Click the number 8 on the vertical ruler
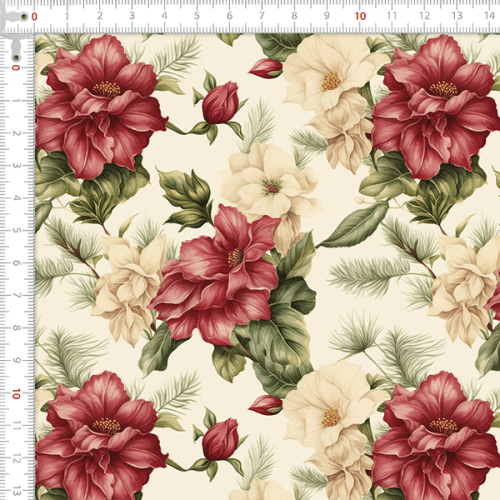The width and height of the screenshot is (500, 500). coord(16,328)
